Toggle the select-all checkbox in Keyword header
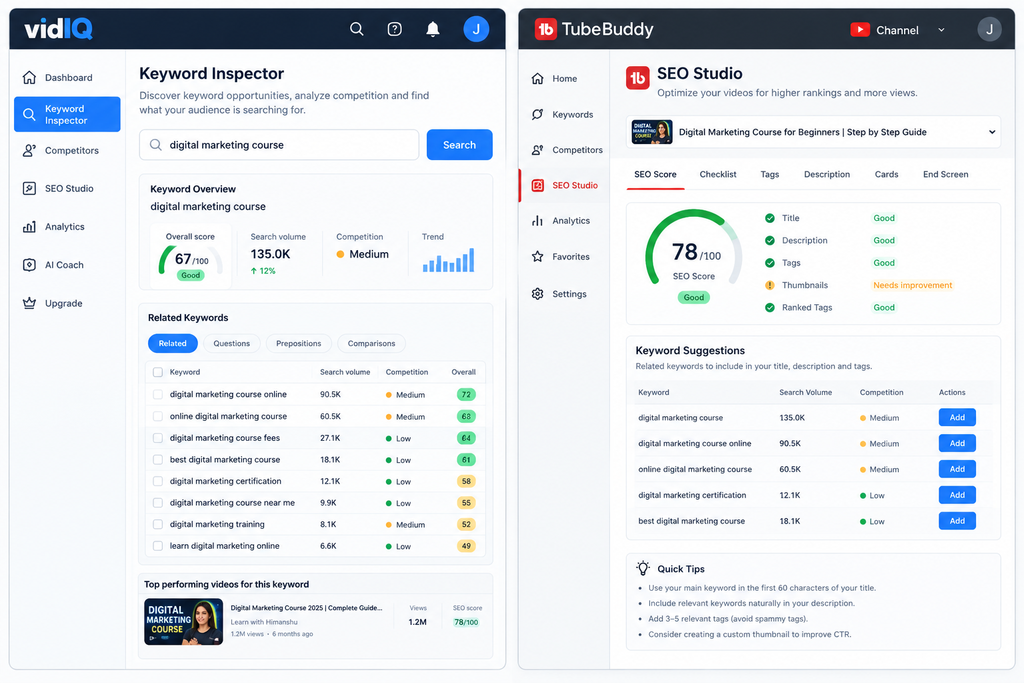 (157, 372)
